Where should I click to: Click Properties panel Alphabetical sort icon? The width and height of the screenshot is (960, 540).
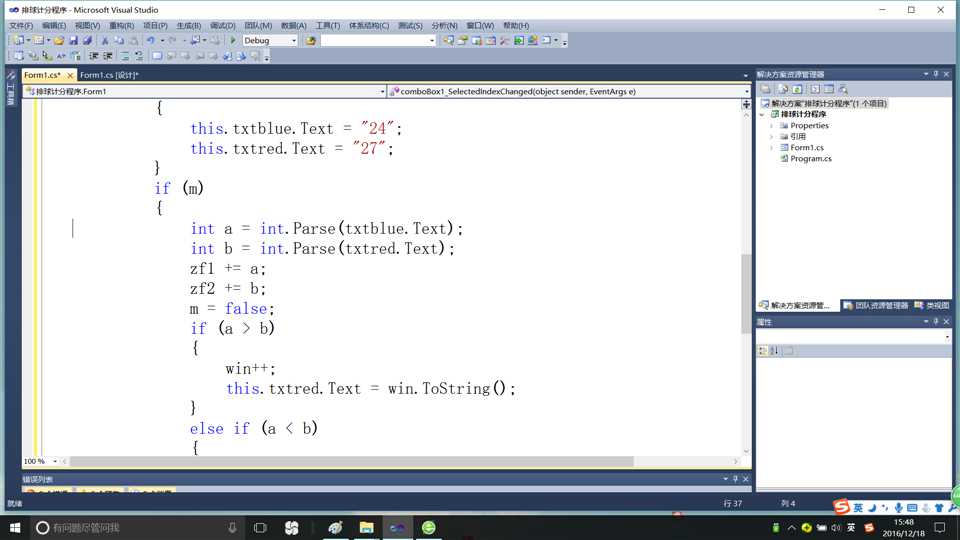point(774,351)
